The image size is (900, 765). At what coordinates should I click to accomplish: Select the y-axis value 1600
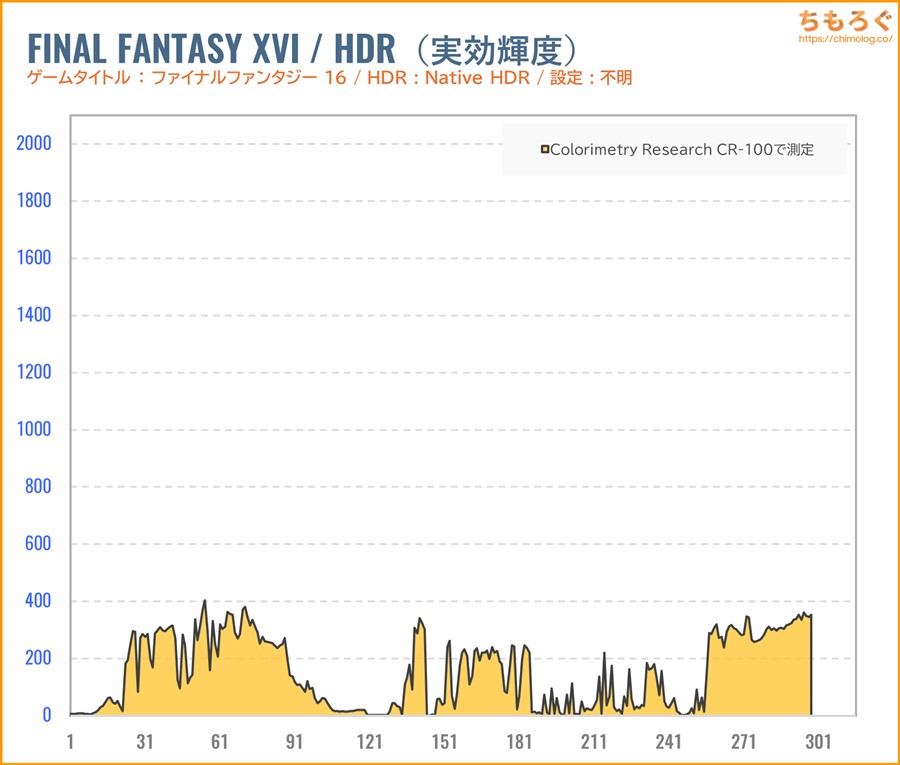tap(34, 258)
